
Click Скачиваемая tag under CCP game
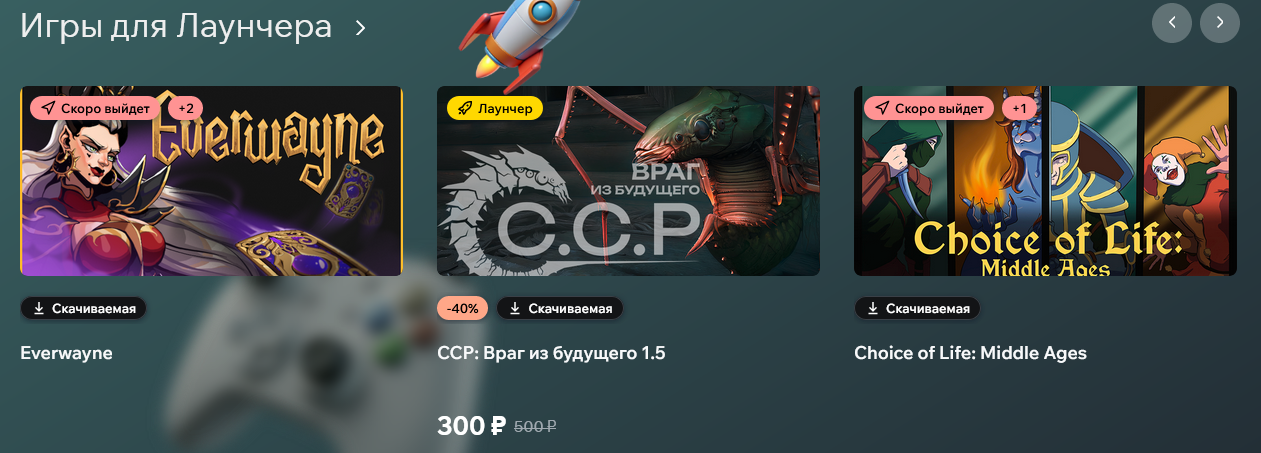tap(560, 308)
